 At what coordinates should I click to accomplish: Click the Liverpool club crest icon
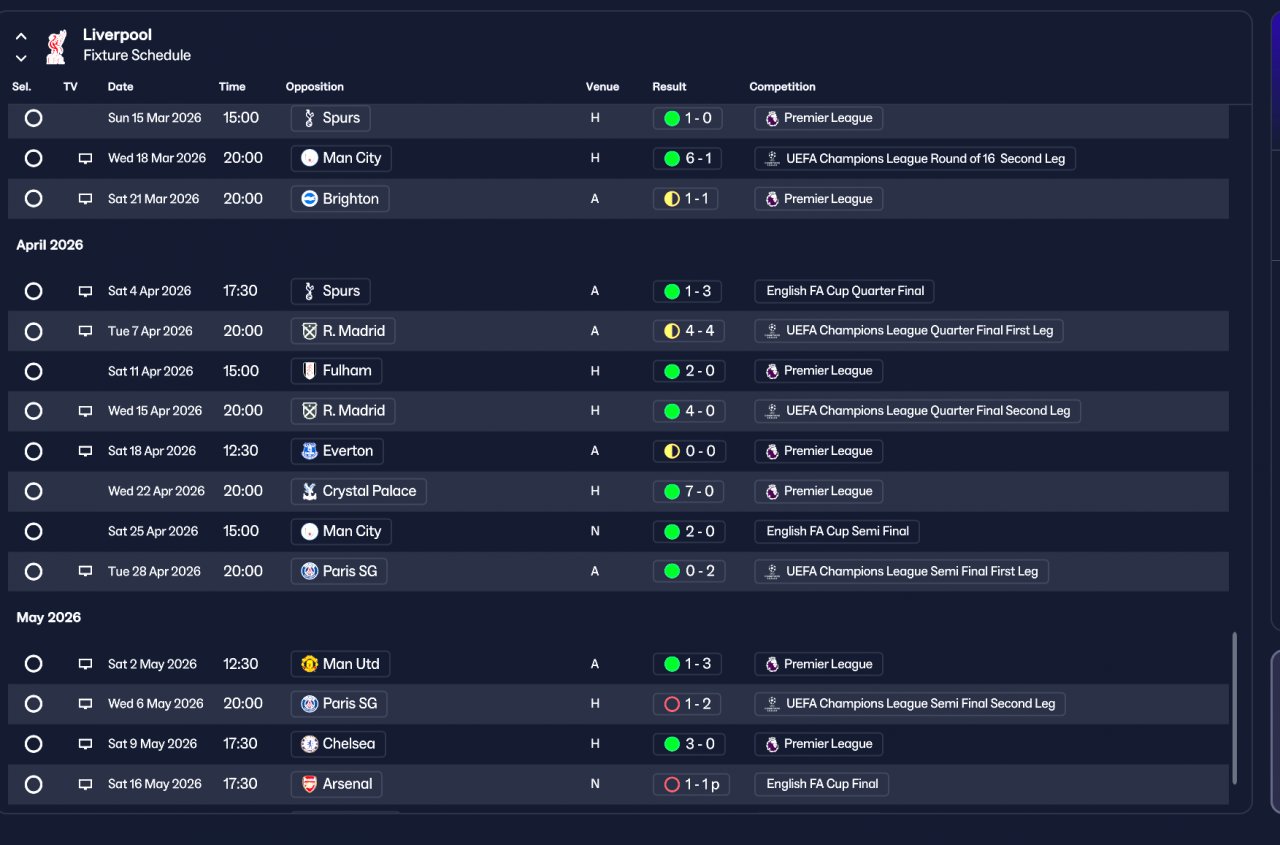pos(56,46)
